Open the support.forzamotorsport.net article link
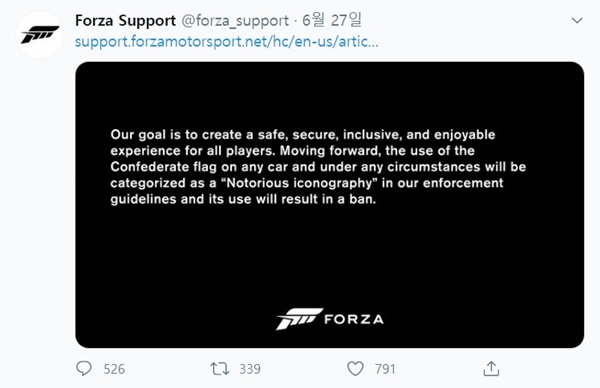The height and width of the screenshot is (388, 600). [x=227, y=41]
